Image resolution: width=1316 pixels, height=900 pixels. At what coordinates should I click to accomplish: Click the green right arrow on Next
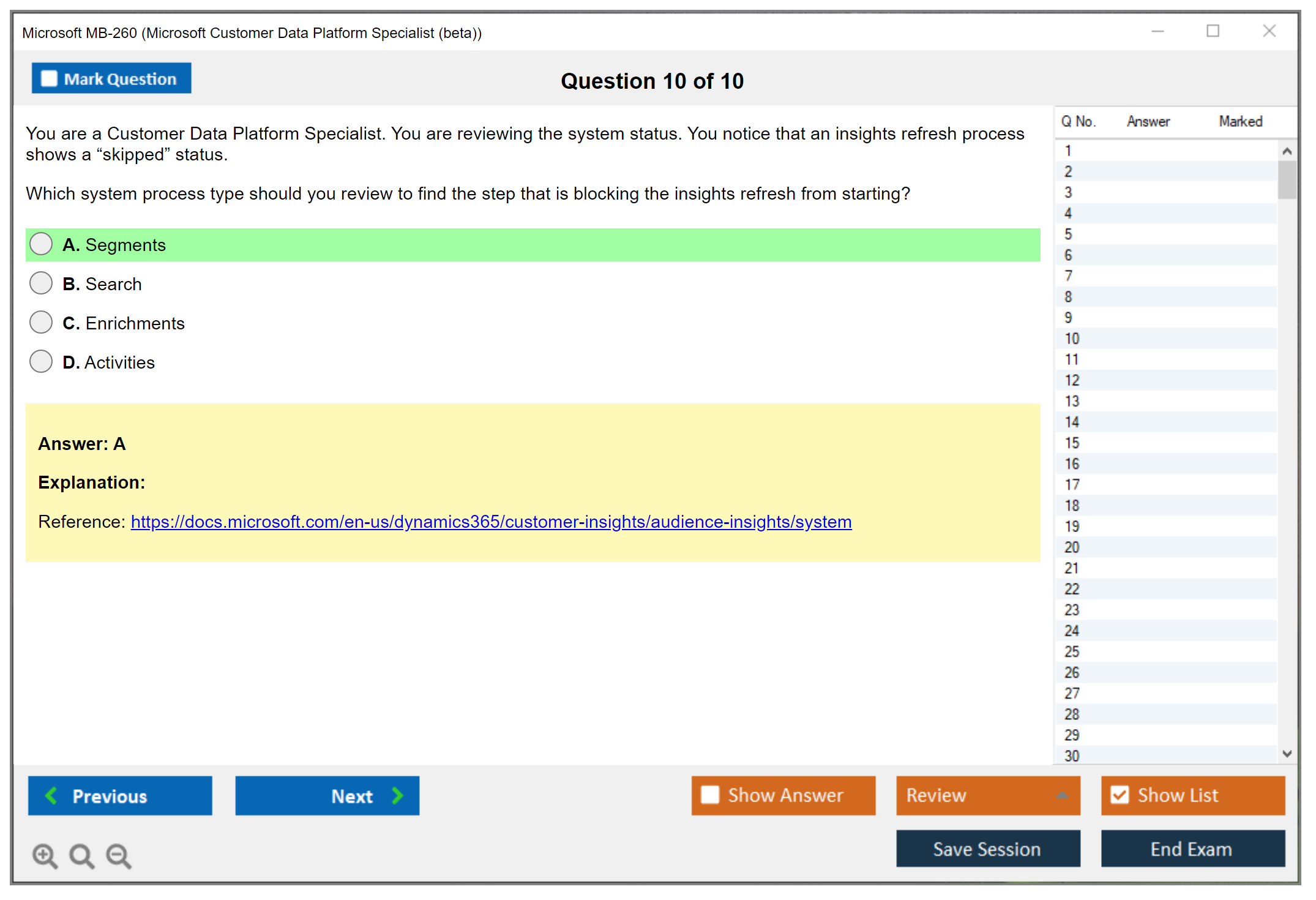(397, 795)
